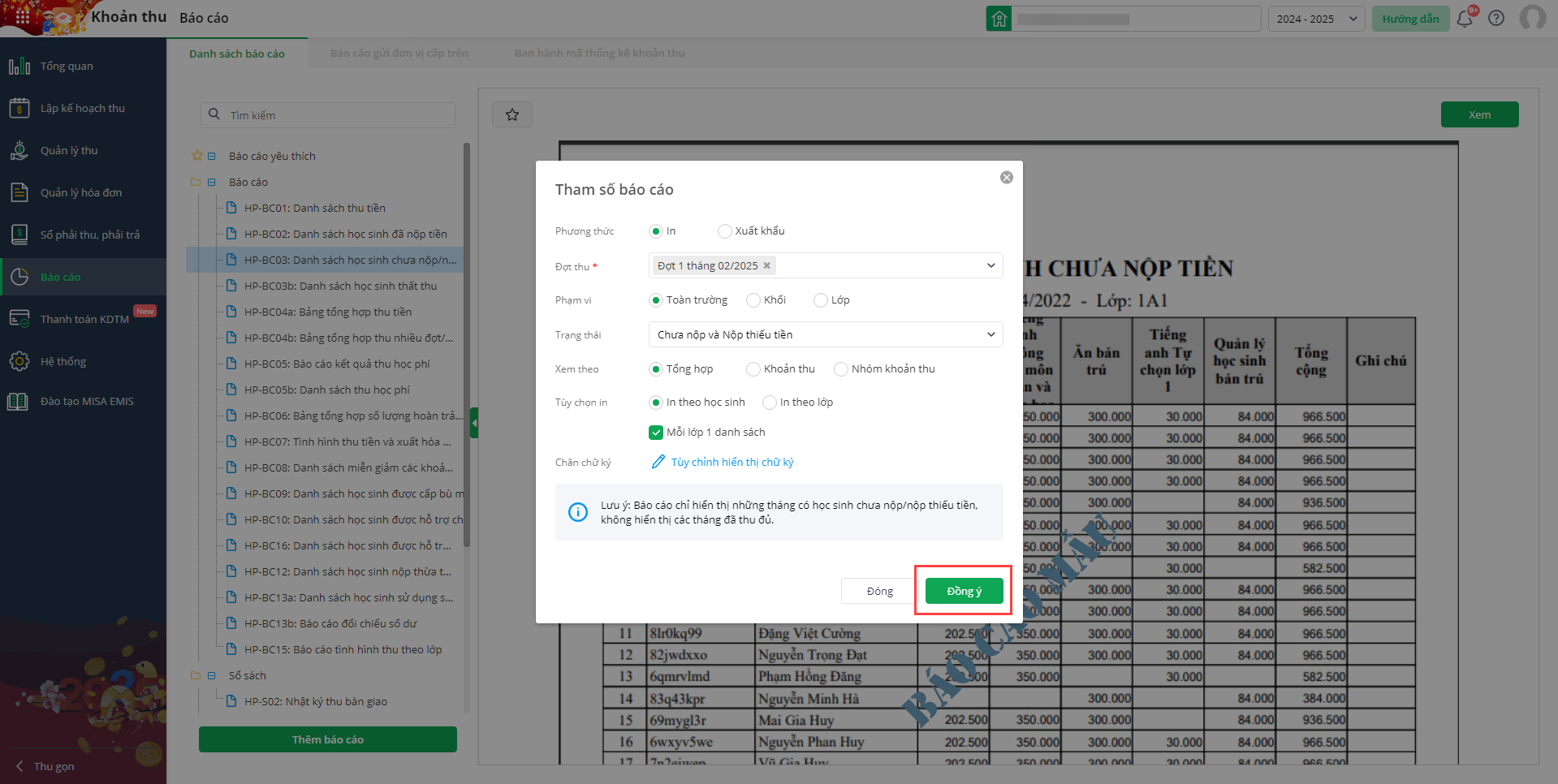Select HP-BC05: Báo cáo kết quả thu học phí
This screenshot has width=1558, height=784.
(x=337, y=364)
